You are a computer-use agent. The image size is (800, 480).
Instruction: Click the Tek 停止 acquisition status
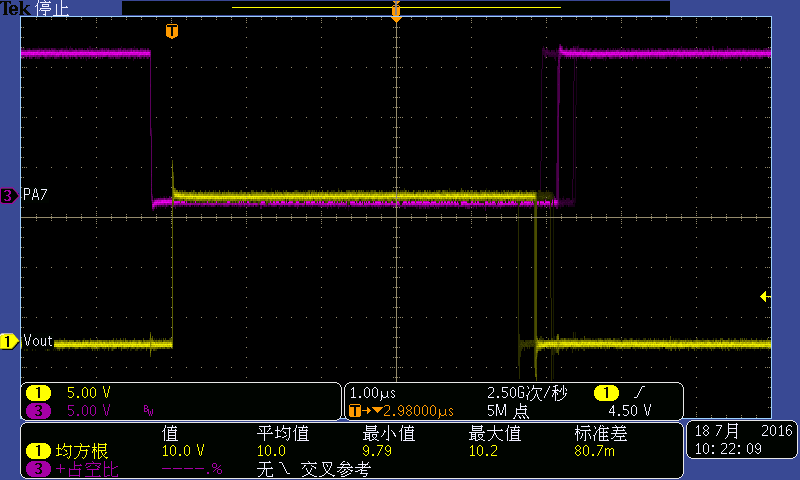coord(35,8)
